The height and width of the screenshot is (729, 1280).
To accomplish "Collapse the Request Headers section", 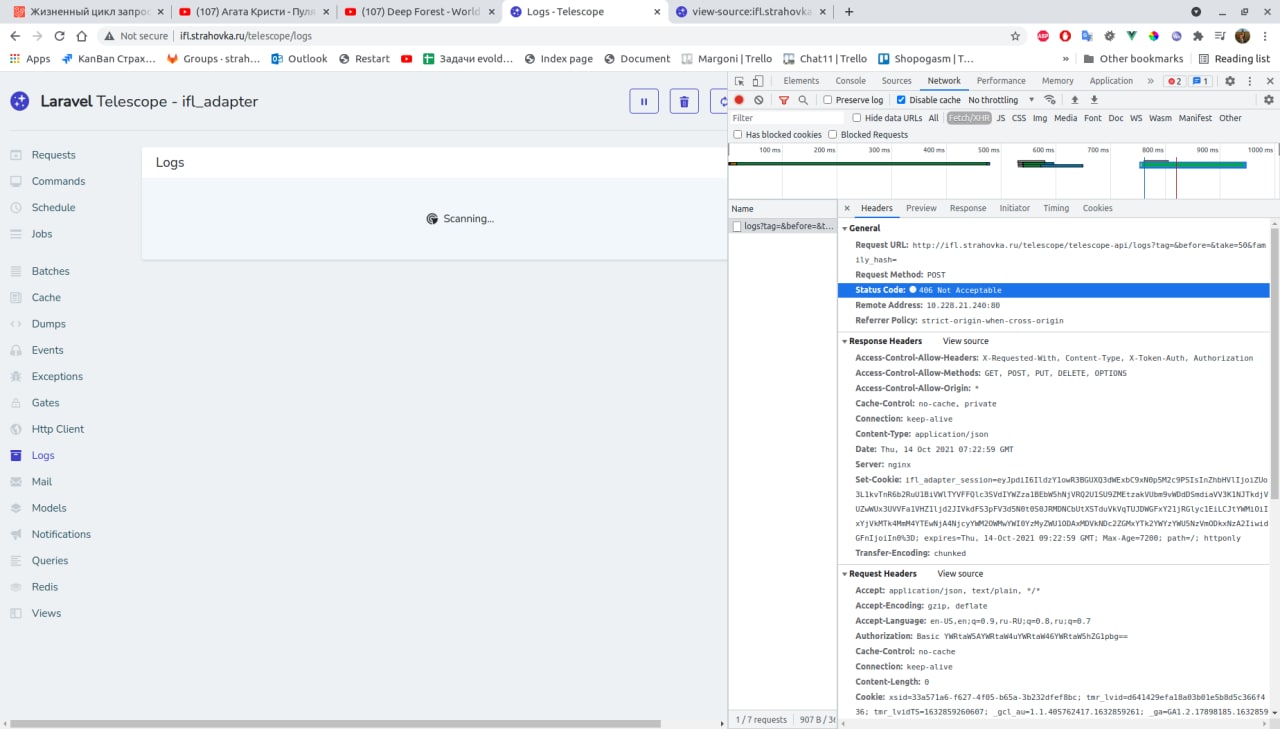I will pos(845,574).
